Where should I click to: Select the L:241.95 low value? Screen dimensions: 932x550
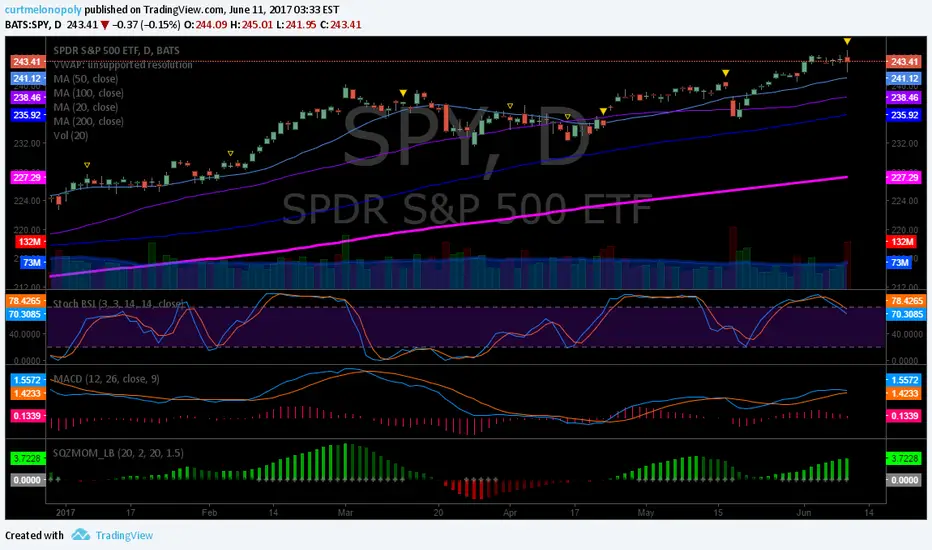click(x=296, y=24)
